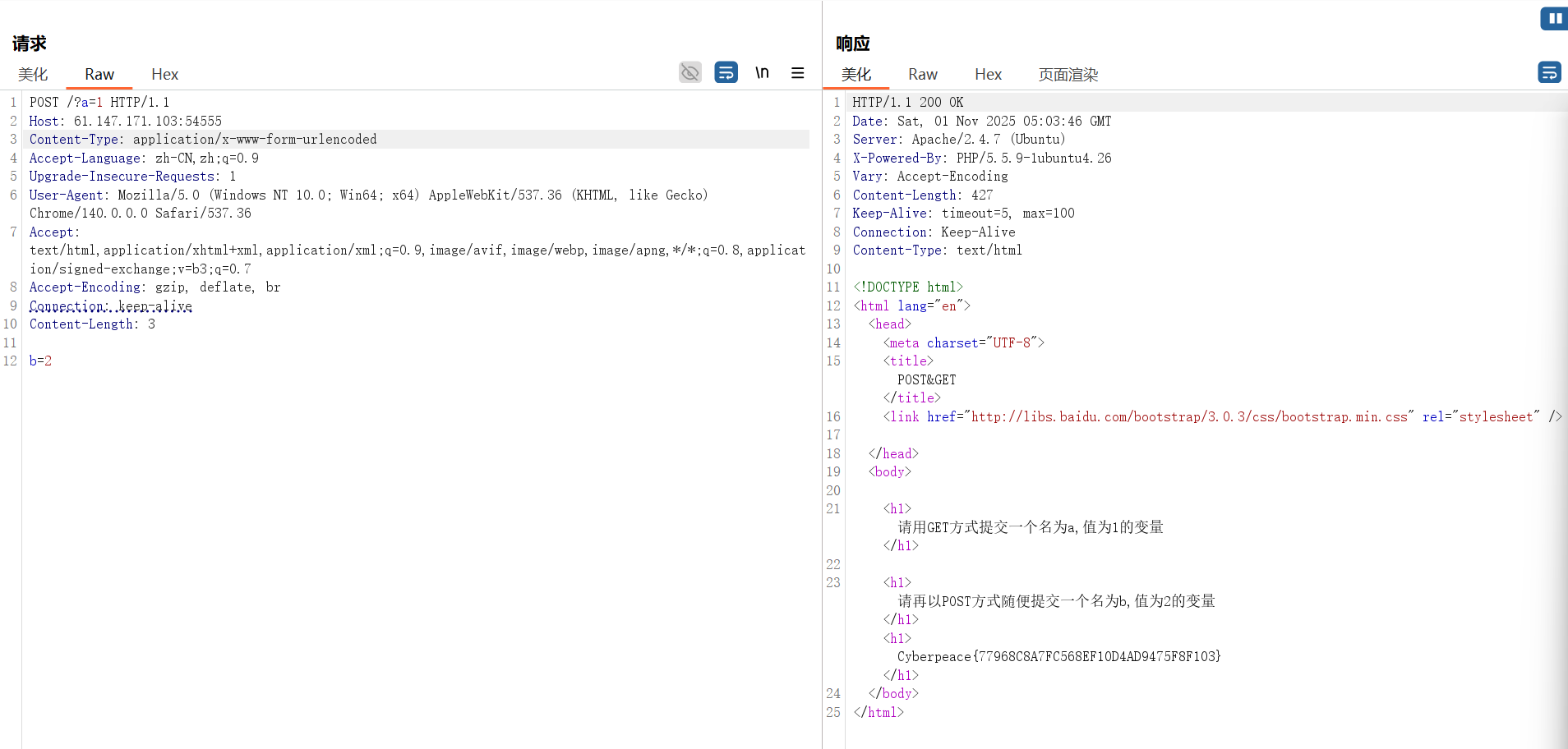Click the Upgrade-Insecure-Requests header line
This screenshot has width=1568, height=749.
click(132, 177)
